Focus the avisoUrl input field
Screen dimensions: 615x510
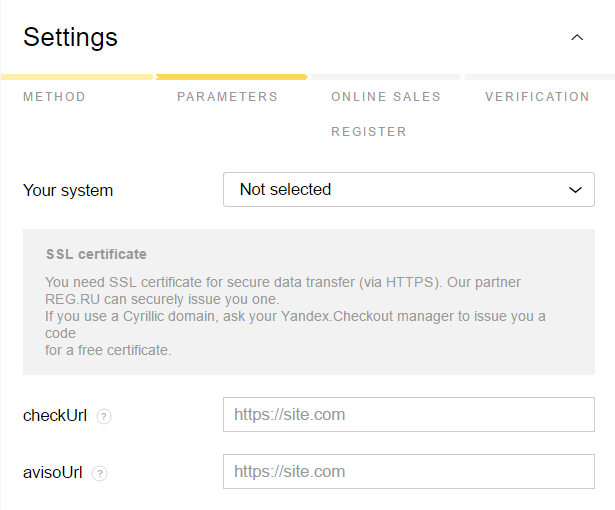[409, 472]
